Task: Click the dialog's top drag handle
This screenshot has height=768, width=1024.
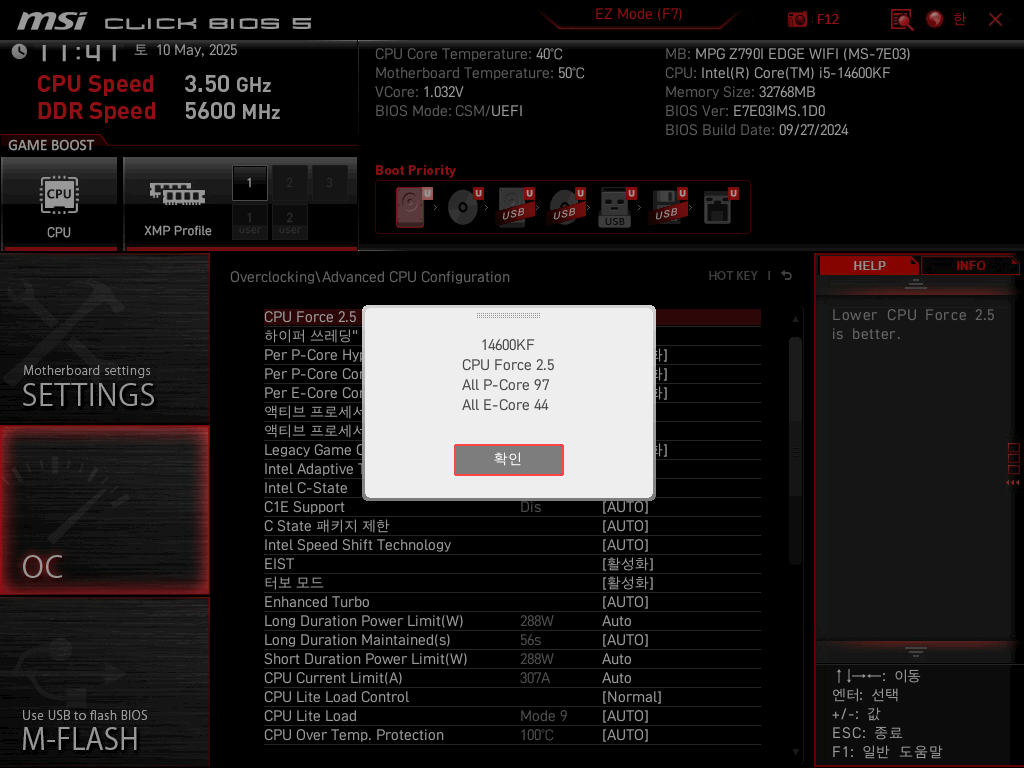Action: (508, 315)
